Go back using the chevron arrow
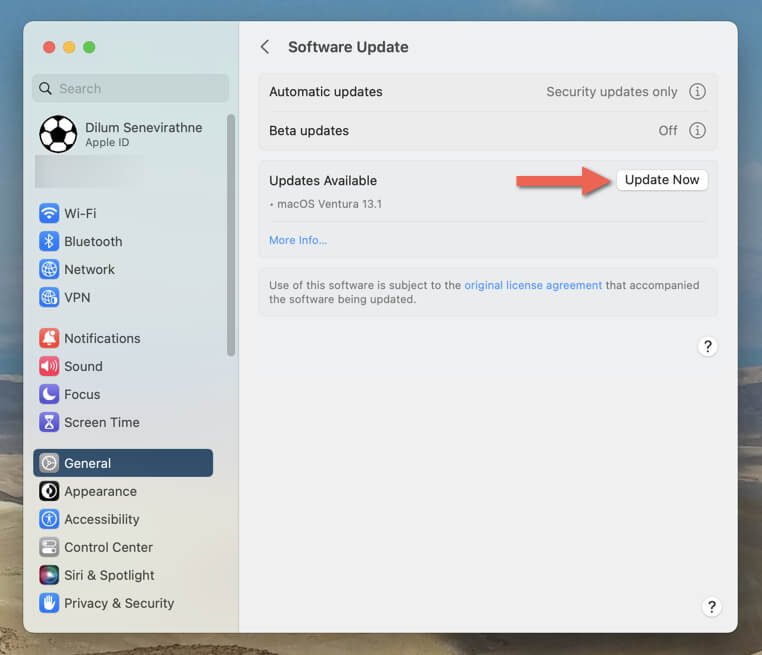762x655 pixels. click(265, 47)
